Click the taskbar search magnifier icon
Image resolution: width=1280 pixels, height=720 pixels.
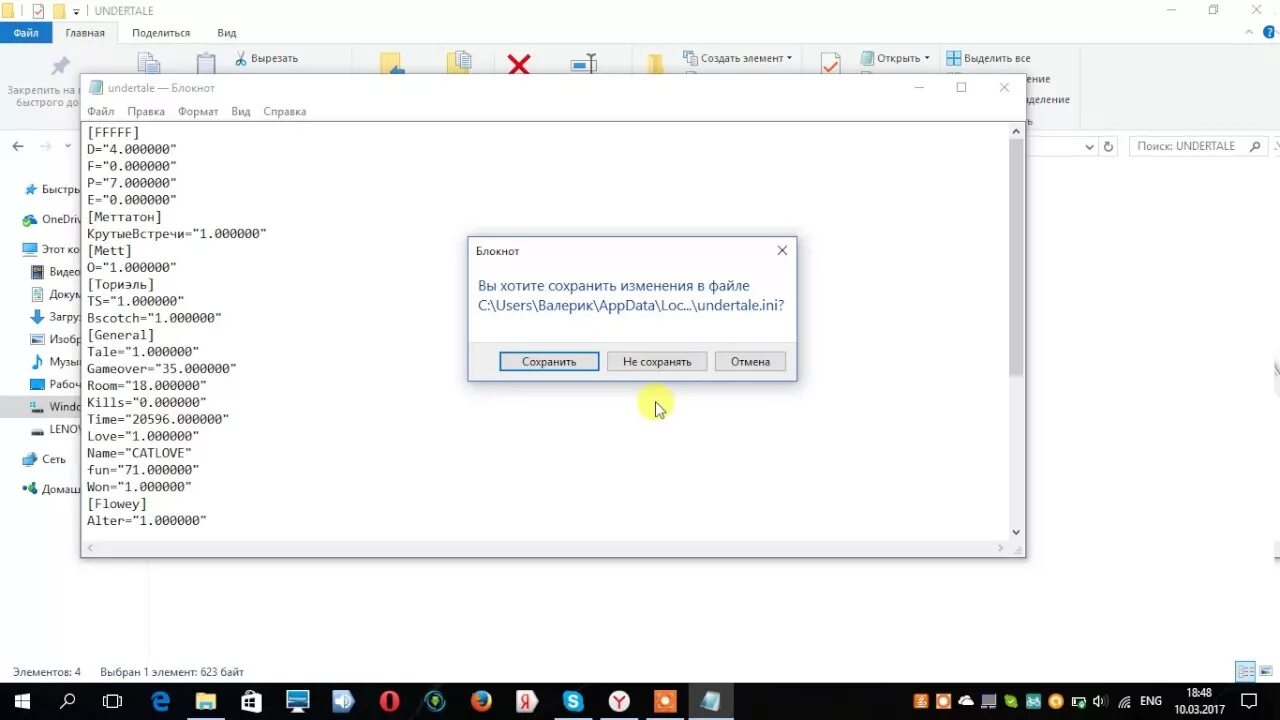click(68, 701)
